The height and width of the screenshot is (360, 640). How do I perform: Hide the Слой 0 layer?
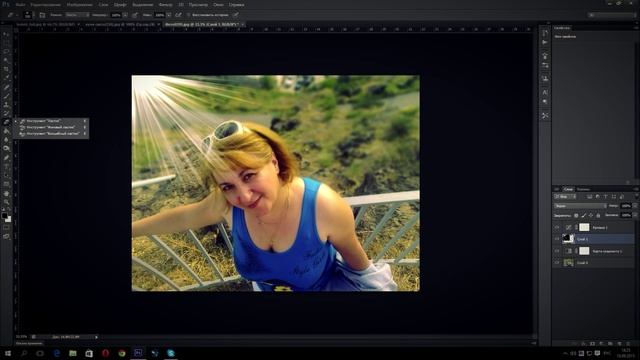[x=557, y=263]
